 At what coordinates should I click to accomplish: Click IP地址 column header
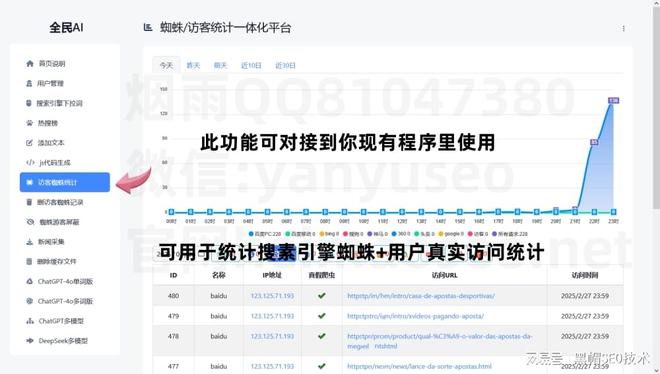tap(272, 275)
